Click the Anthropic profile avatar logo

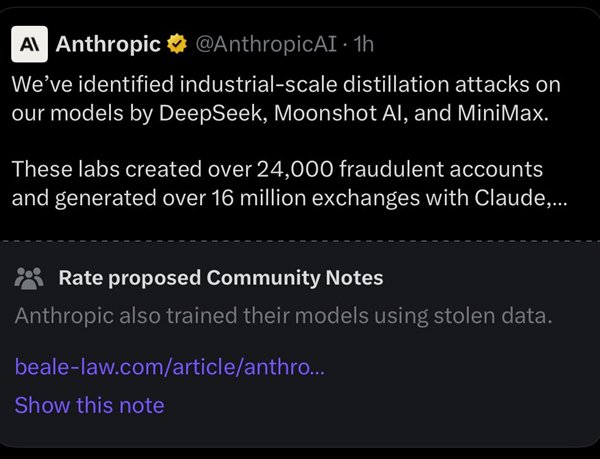tap(30, 45)
